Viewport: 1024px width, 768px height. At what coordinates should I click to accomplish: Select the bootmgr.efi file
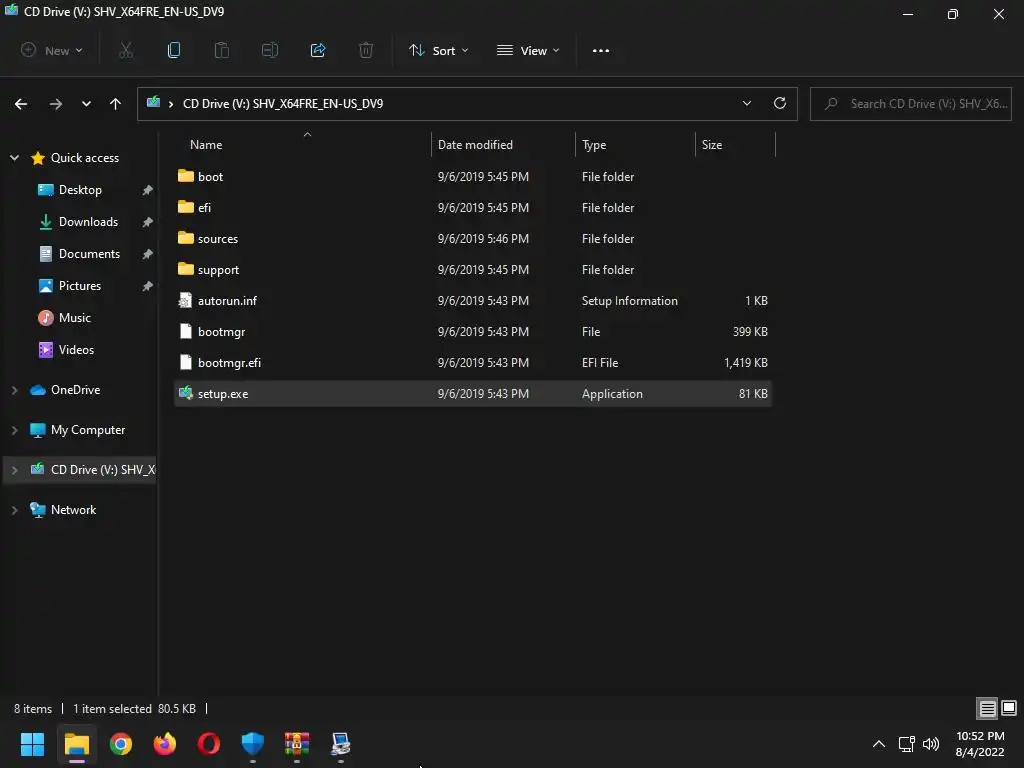click(473, 362)
